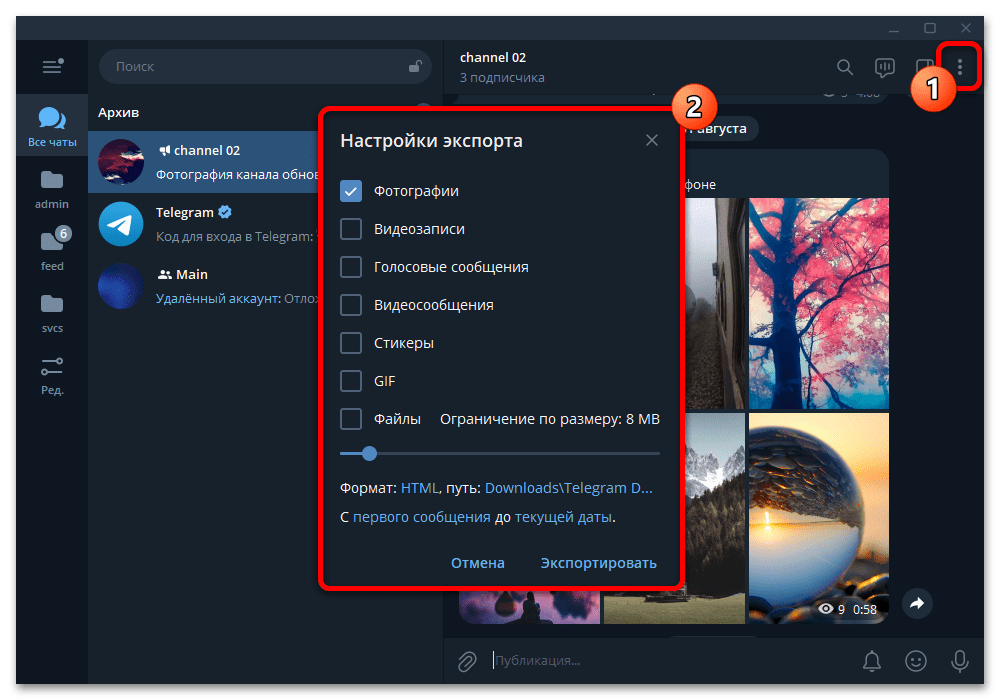Attach a file with the paperclip icon
1000x700 pixels.
[466, 660]
